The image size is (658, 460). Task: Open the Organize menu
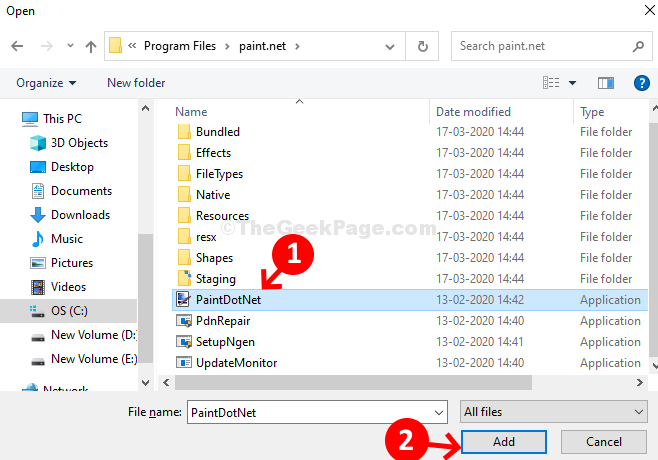pyautogui.click(x=46, y=83)
